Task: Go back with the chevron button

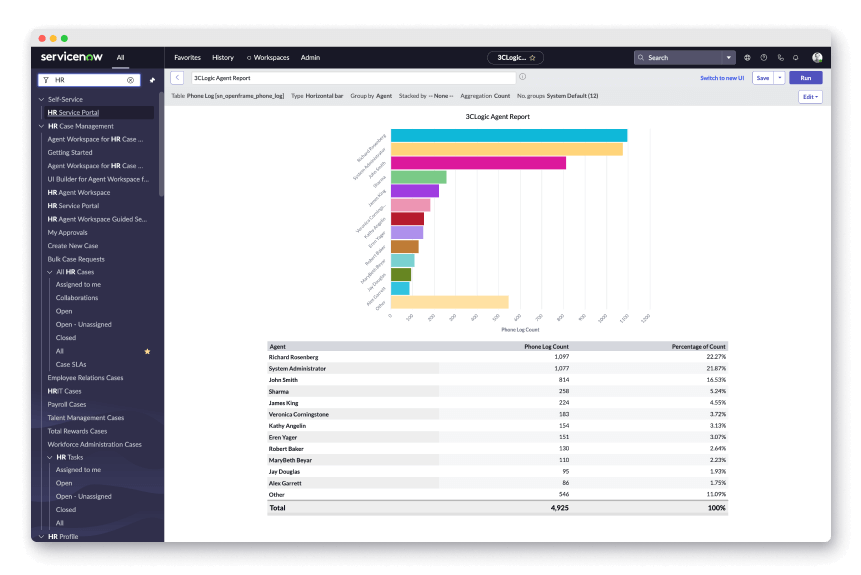Action: (177, 78)
